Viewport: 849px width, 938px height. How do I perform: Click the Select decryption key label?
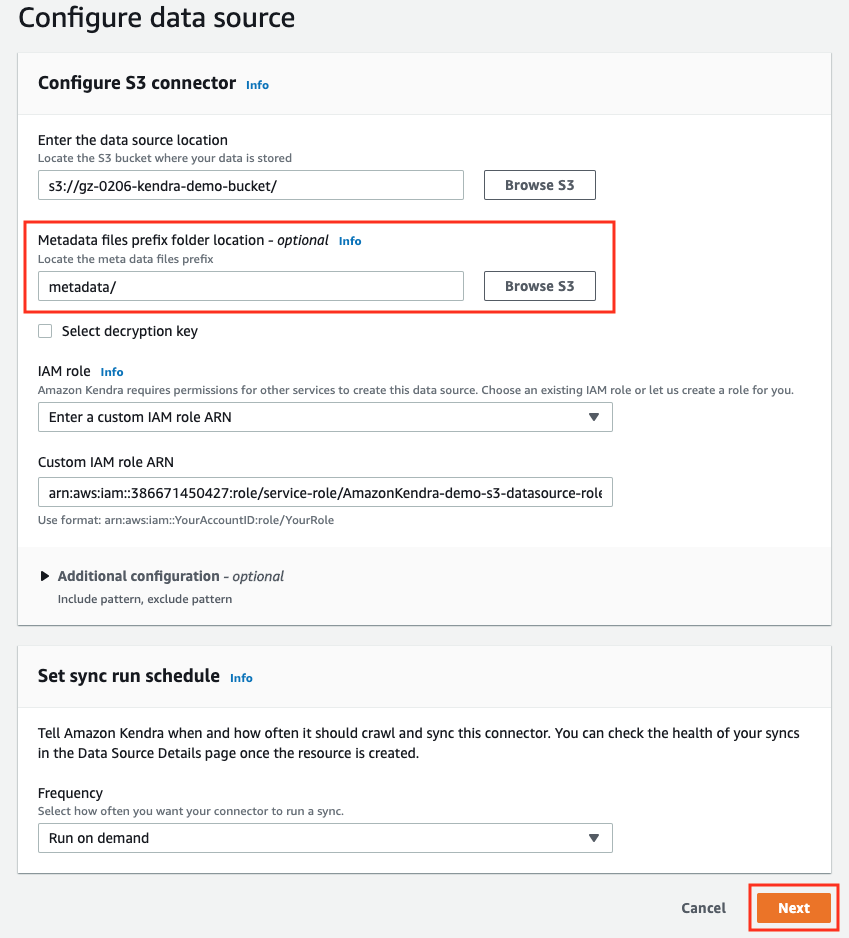130,331
